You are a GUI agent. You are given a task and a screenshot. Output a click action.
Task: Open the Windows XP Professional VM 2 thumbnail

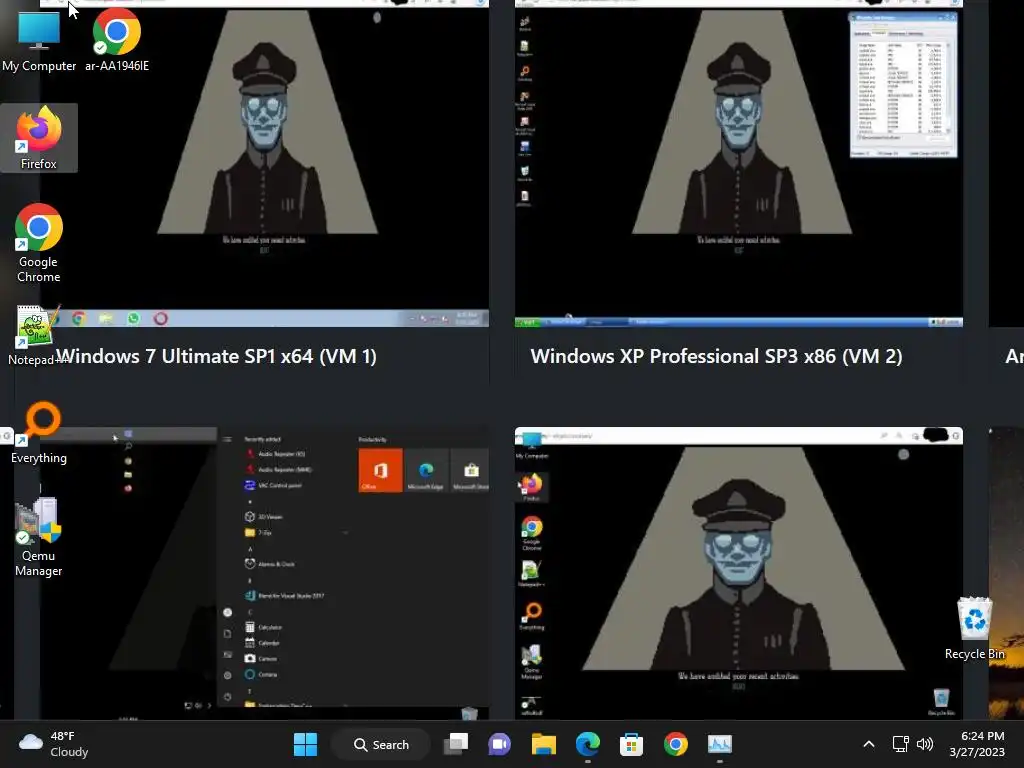[x=739, y=163]
